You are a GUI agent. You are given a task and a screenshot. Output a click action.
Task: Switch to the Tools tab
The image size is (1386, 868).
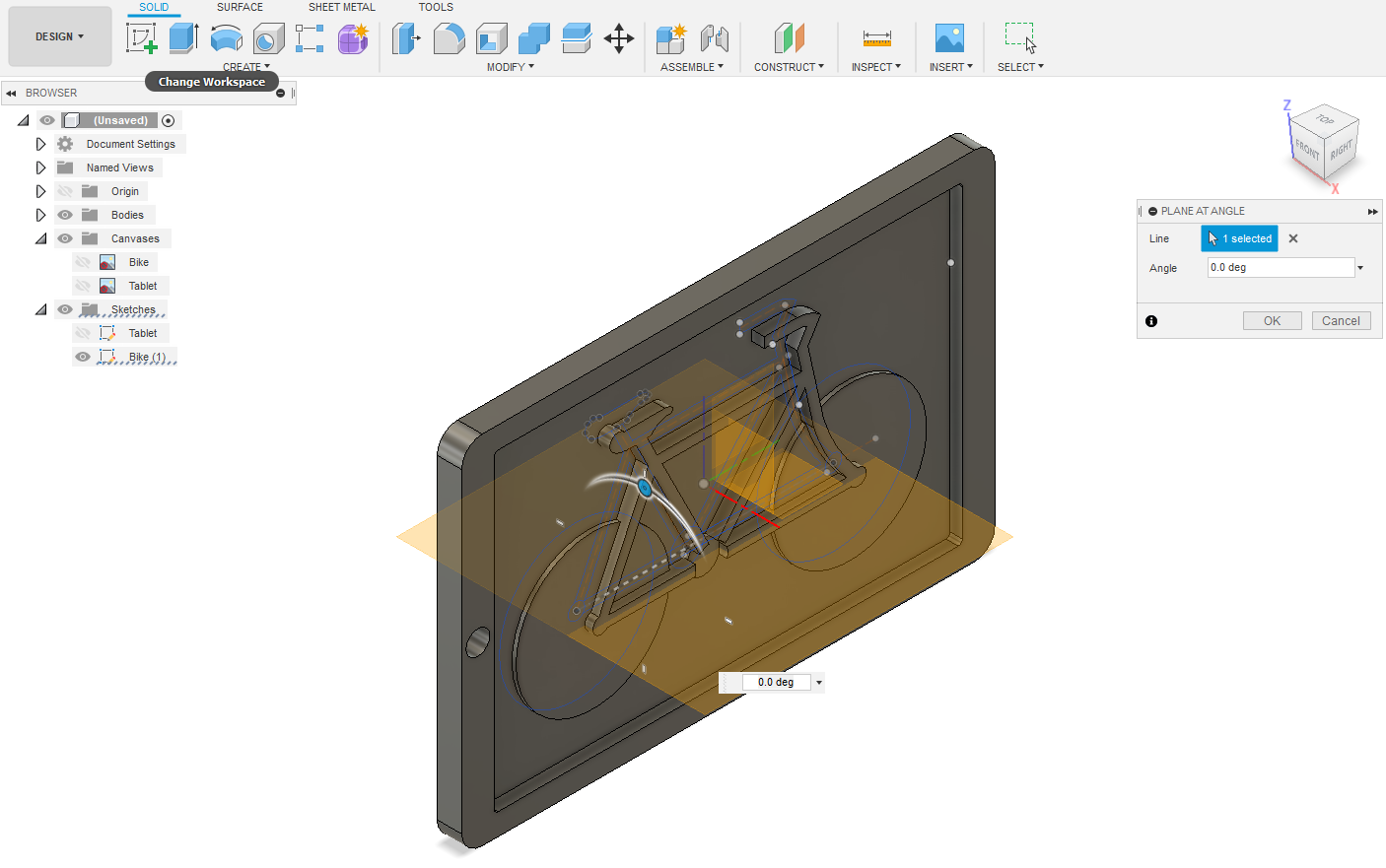[x=436, y=7]
